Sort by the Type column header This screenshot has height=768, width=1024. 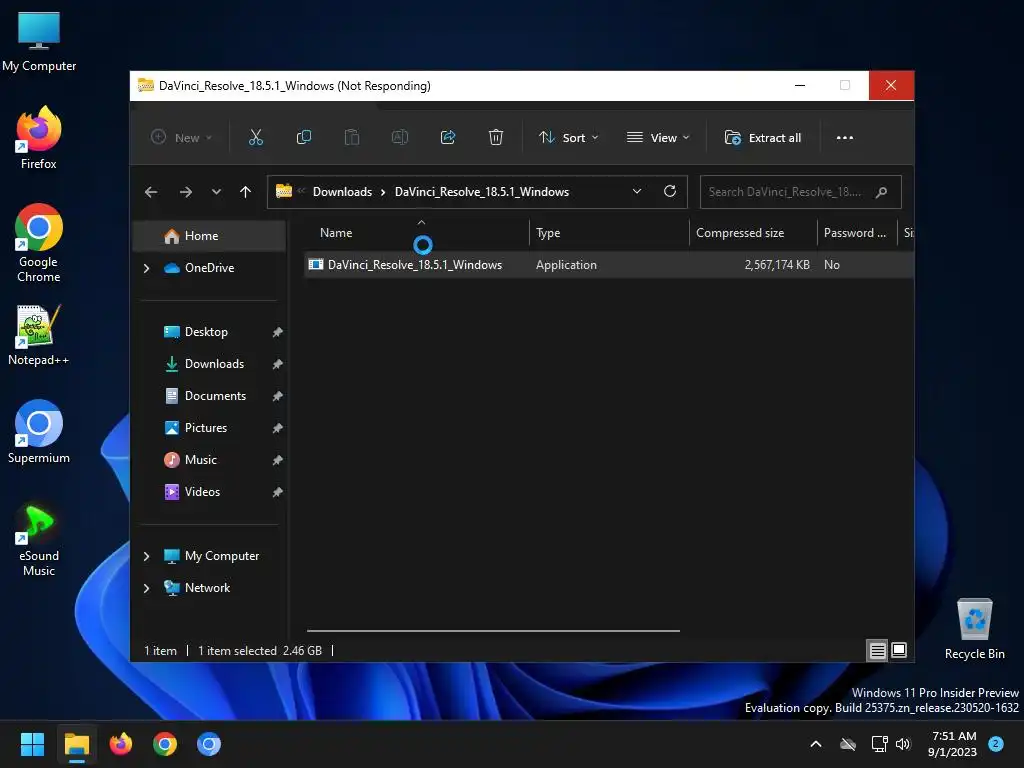point(609,233)
